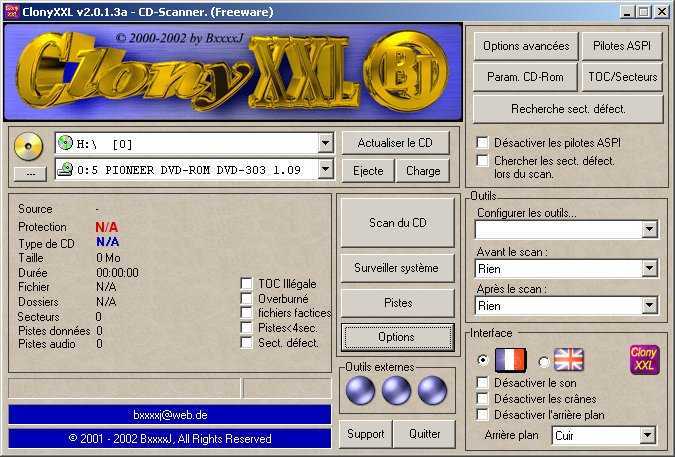Open the Avant le scan dropdown

pyautogui.click(x=649, y=269)
